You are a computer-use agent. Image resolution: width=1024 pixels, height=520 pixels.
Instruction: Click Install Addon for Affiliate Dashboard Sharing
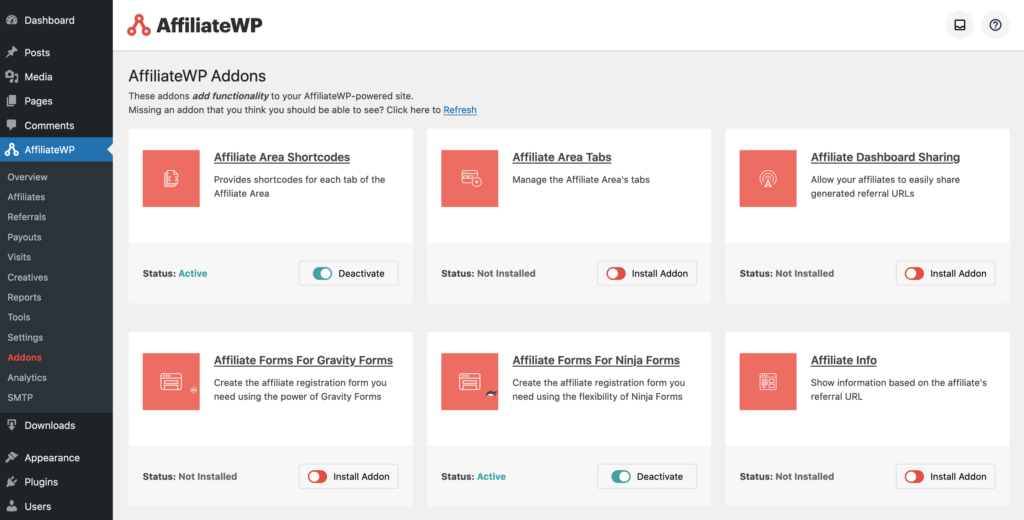(x=946, y=274)
